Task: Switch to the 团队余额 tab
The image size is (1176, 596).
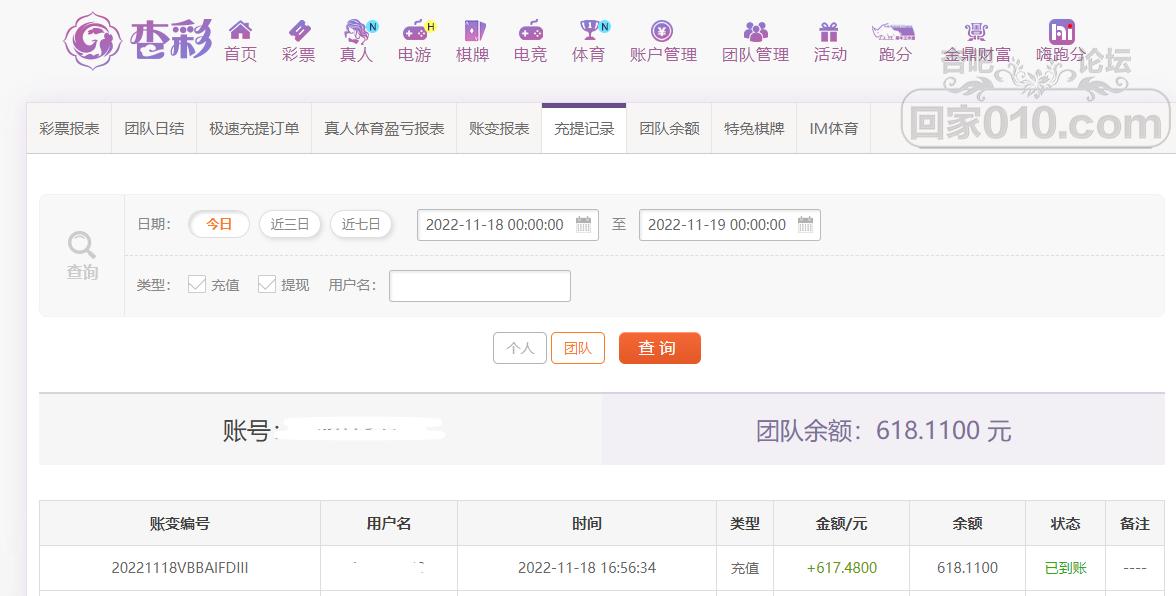Action: coord(669,128)
